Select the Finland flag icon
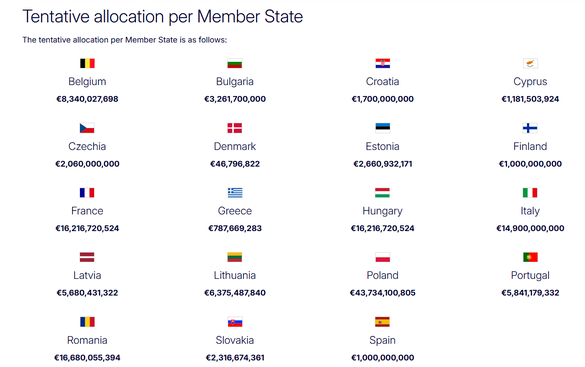Screen dimensions: 585x367 (530, 128)
